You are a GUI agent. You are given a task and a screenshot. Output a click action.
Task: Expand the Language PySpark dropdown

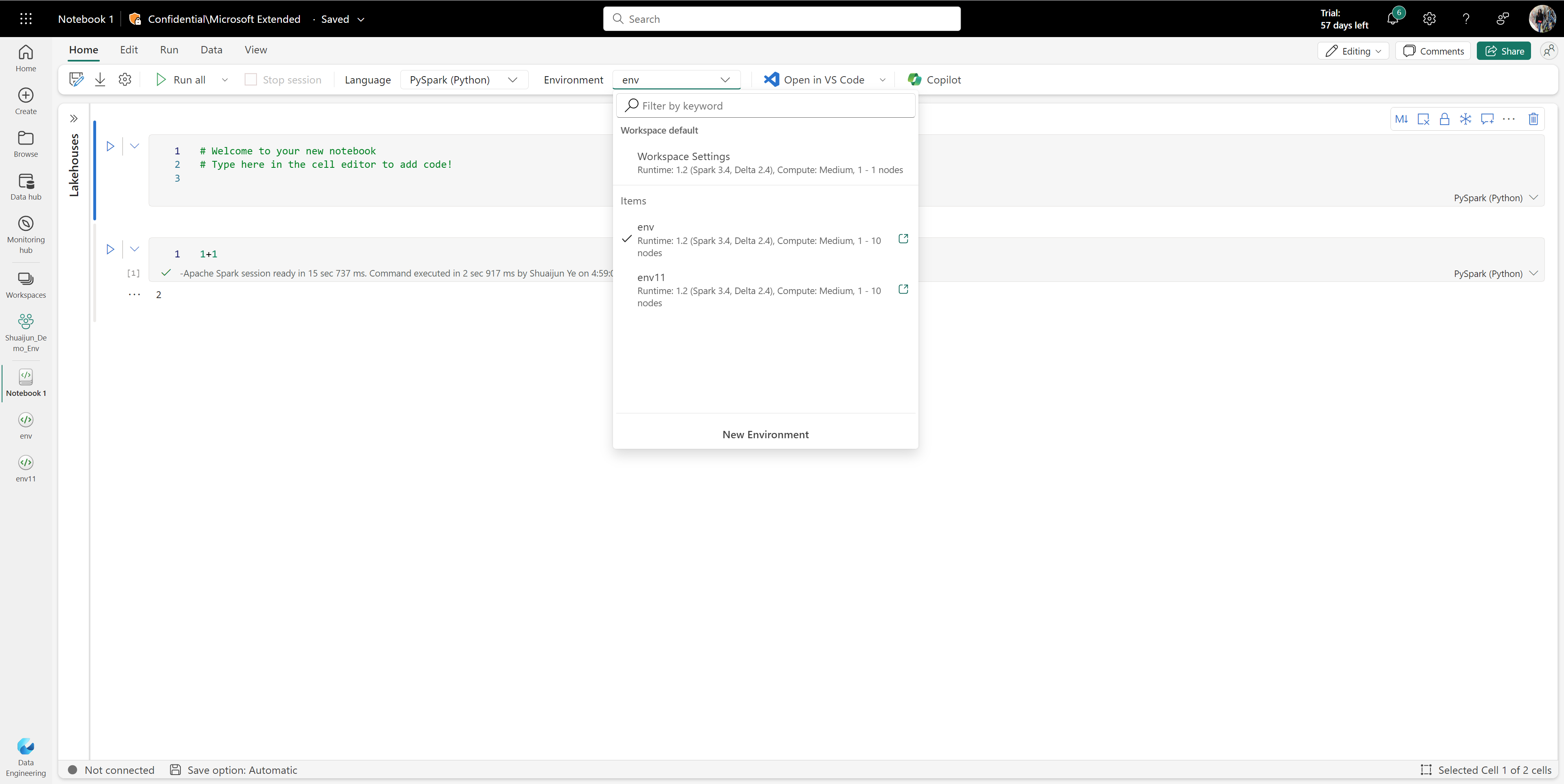[x=464, y=79]
